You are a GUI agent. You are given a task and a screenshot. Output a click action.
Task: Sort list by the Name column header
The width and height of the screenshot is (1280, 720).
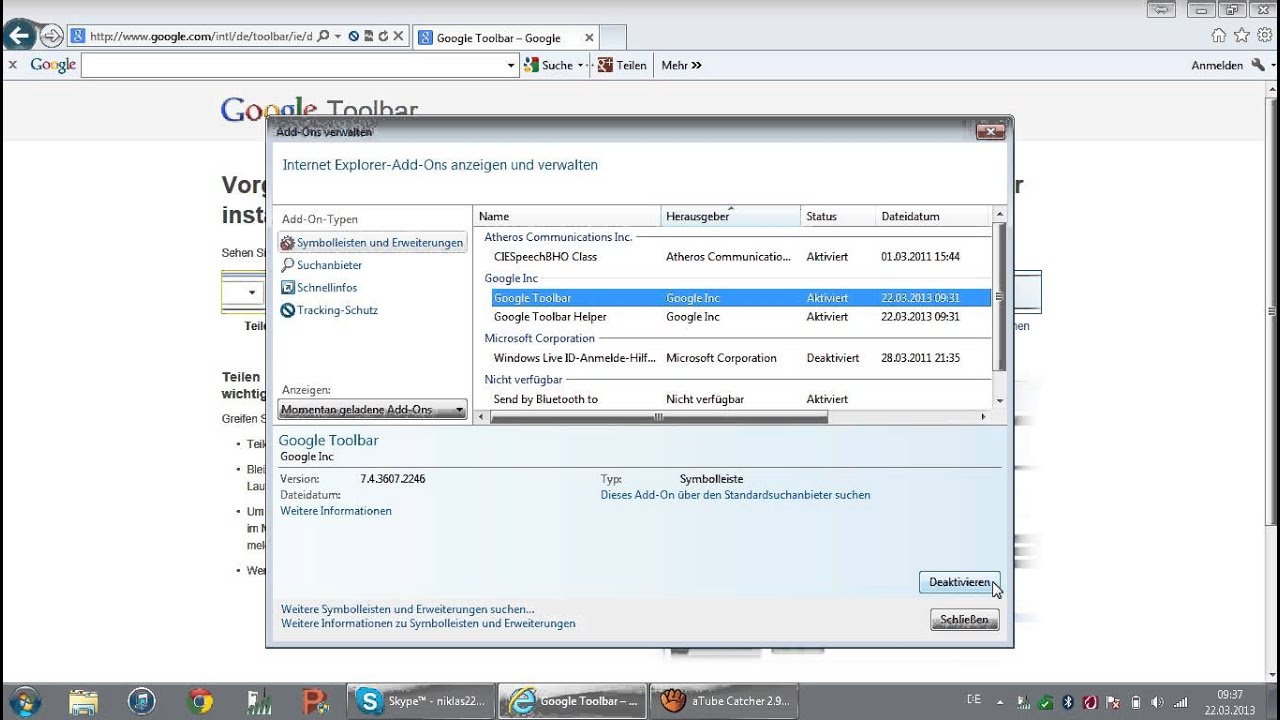[x=567, y=216]
